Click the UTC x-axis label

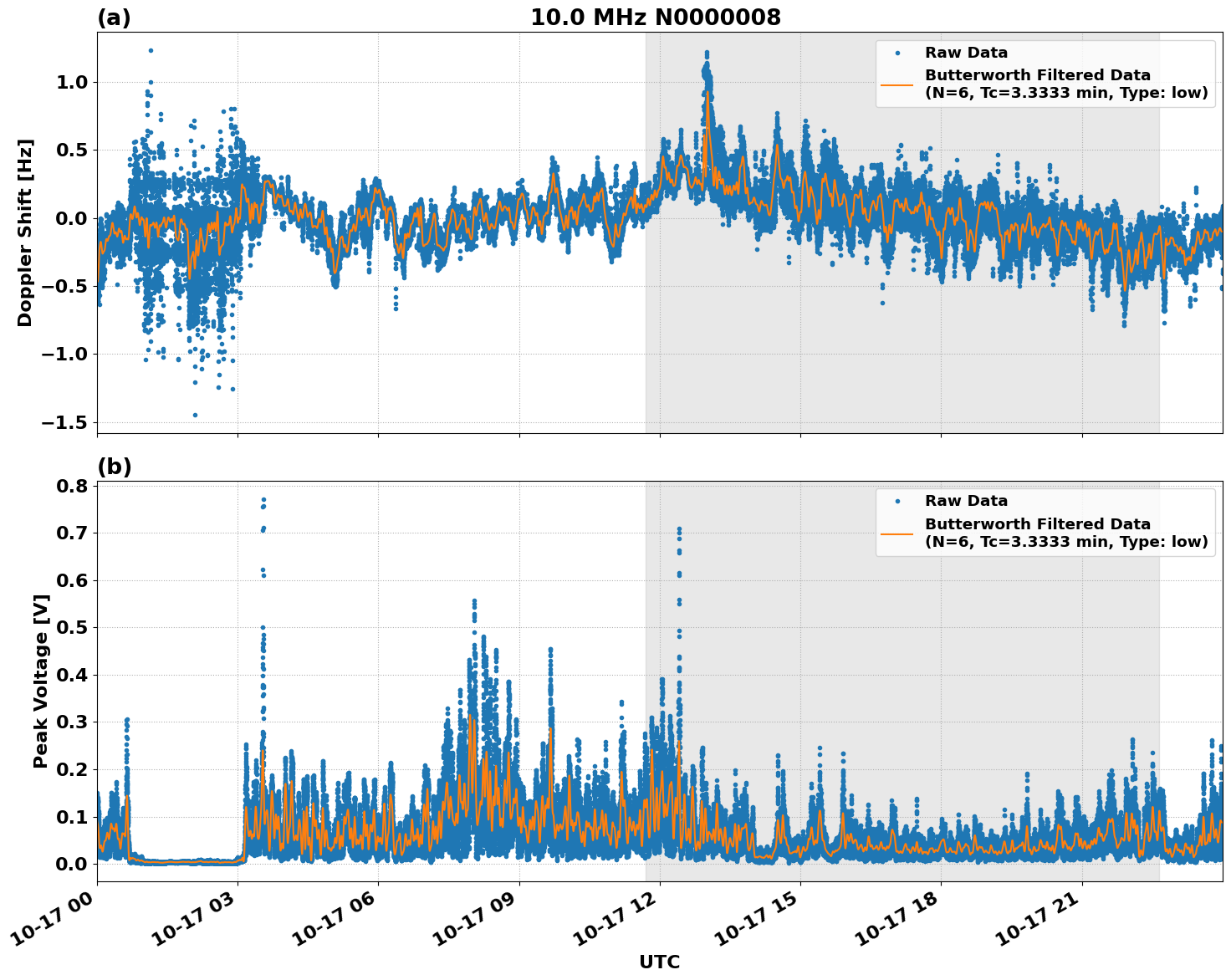click(659, 962)
